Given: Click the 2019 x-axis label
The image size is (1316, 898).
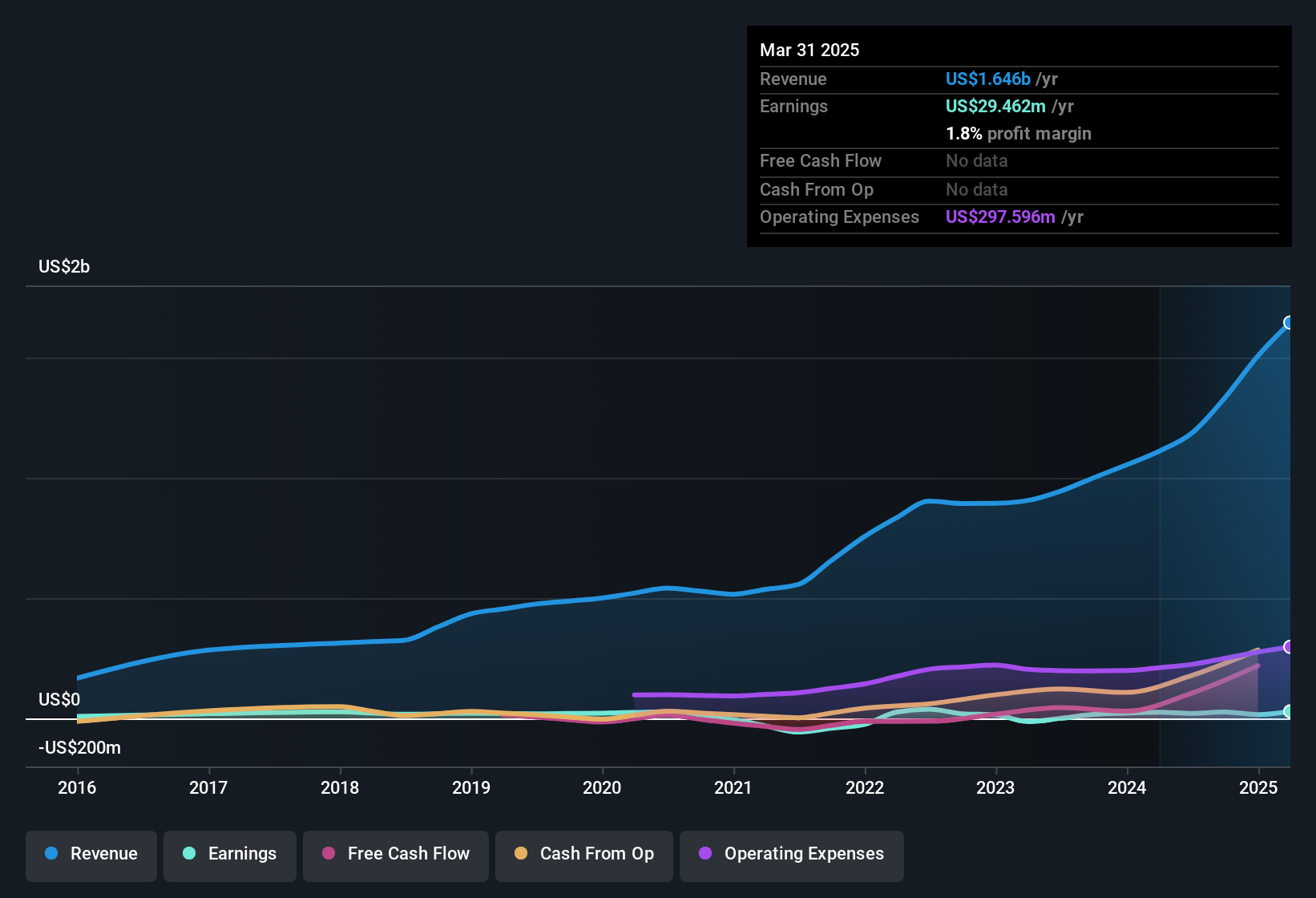Looking at the screenshot, I should (471, 787).
